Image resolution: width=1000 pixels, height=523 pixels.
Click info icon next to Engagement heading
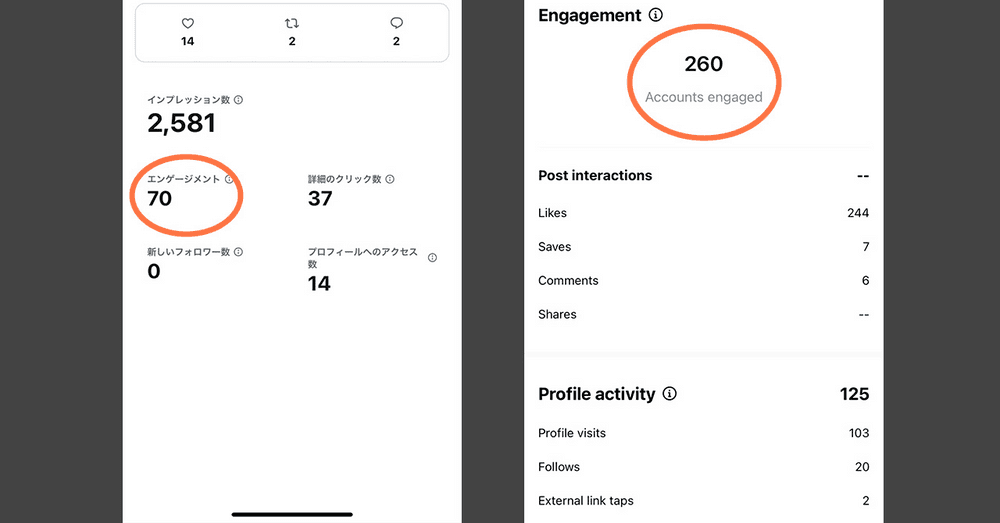pyautogui.click(x=656, y=15)
